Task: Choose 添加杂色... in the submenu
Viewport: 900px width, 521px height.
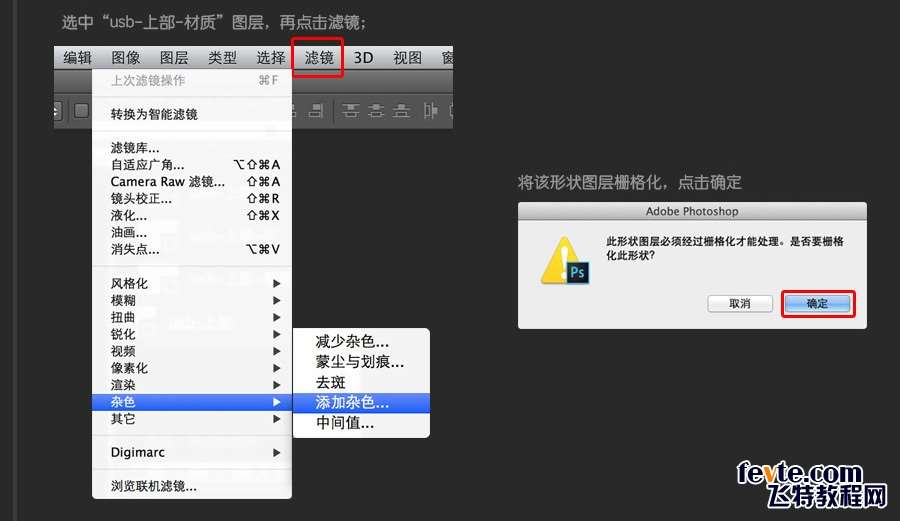Action: click(361, 403)
